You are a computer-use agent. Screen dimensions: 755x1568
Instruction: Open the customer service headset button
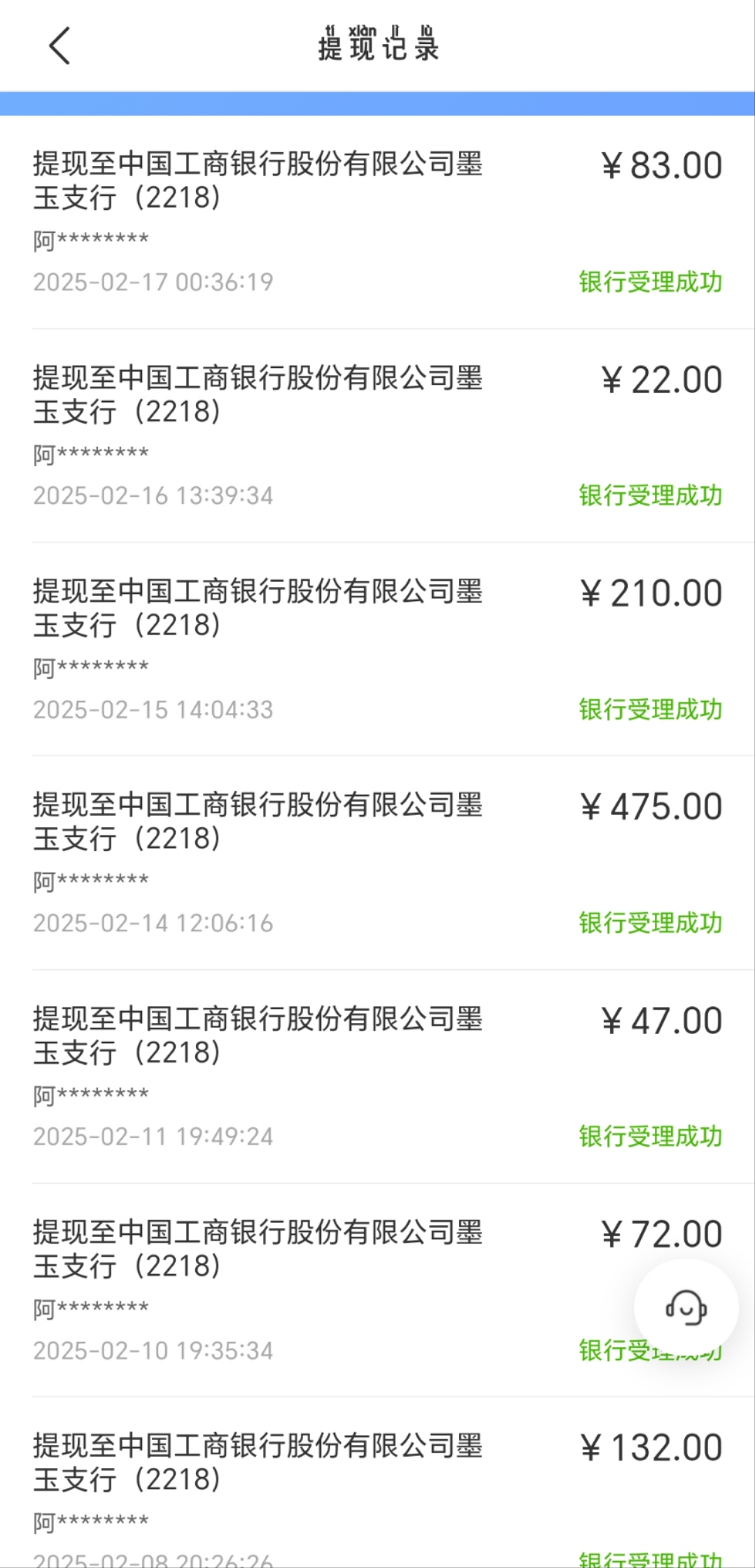686,1308
